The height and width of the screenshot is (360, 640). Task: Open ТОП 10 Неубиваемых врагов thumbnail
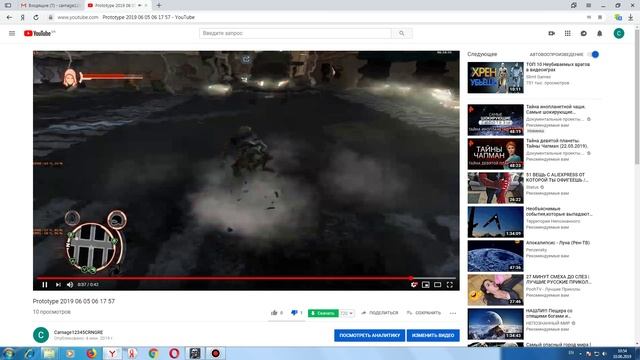tap(495, 78)
